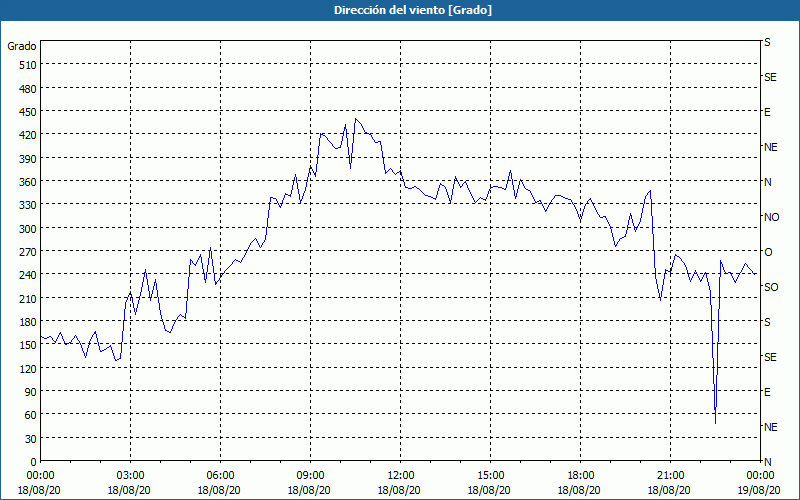Click the 420 y-axis tick label

(29, 135)
